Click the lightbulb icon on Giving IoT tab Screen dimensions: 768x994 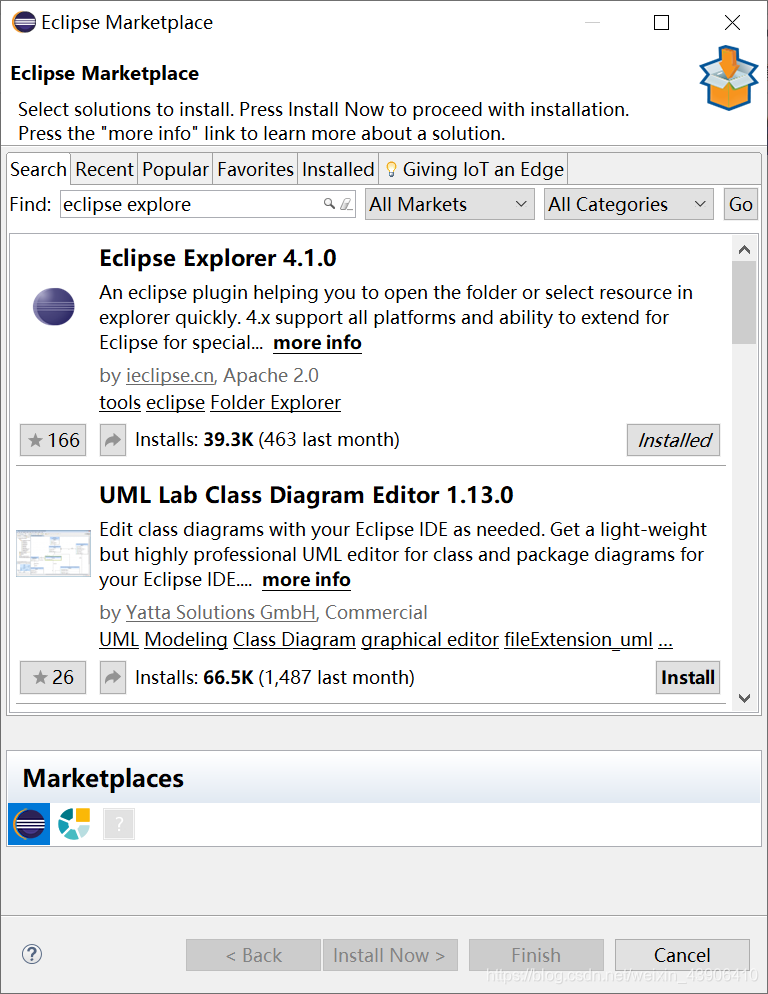pos(391,169)
